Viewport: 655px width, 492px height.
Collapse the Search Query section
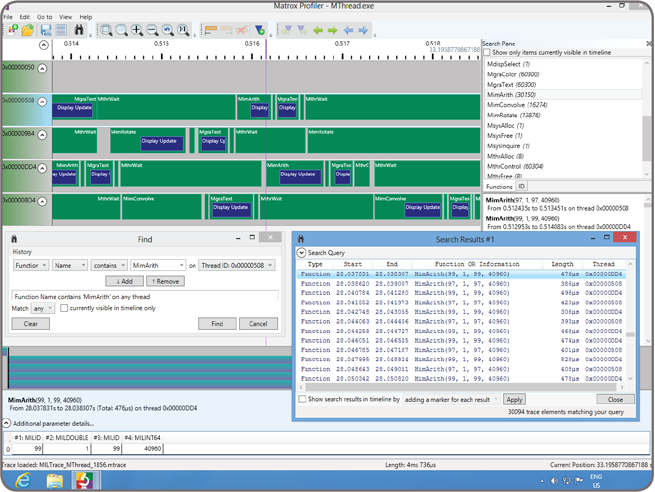[301, 253]
